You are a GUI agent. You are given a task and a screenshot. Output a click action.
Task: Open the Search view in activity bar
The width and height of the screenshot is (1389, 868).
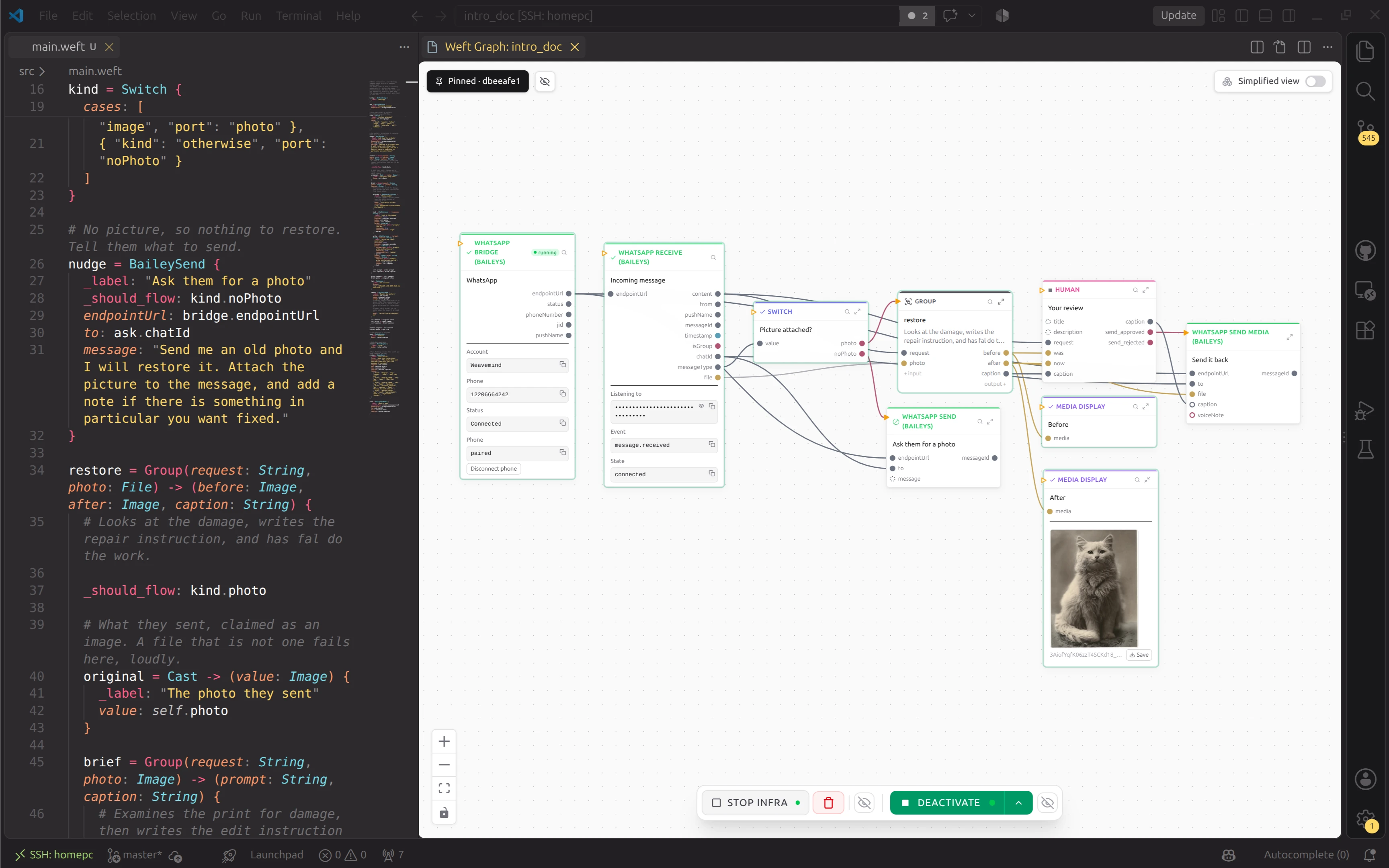coord(1365,91)
